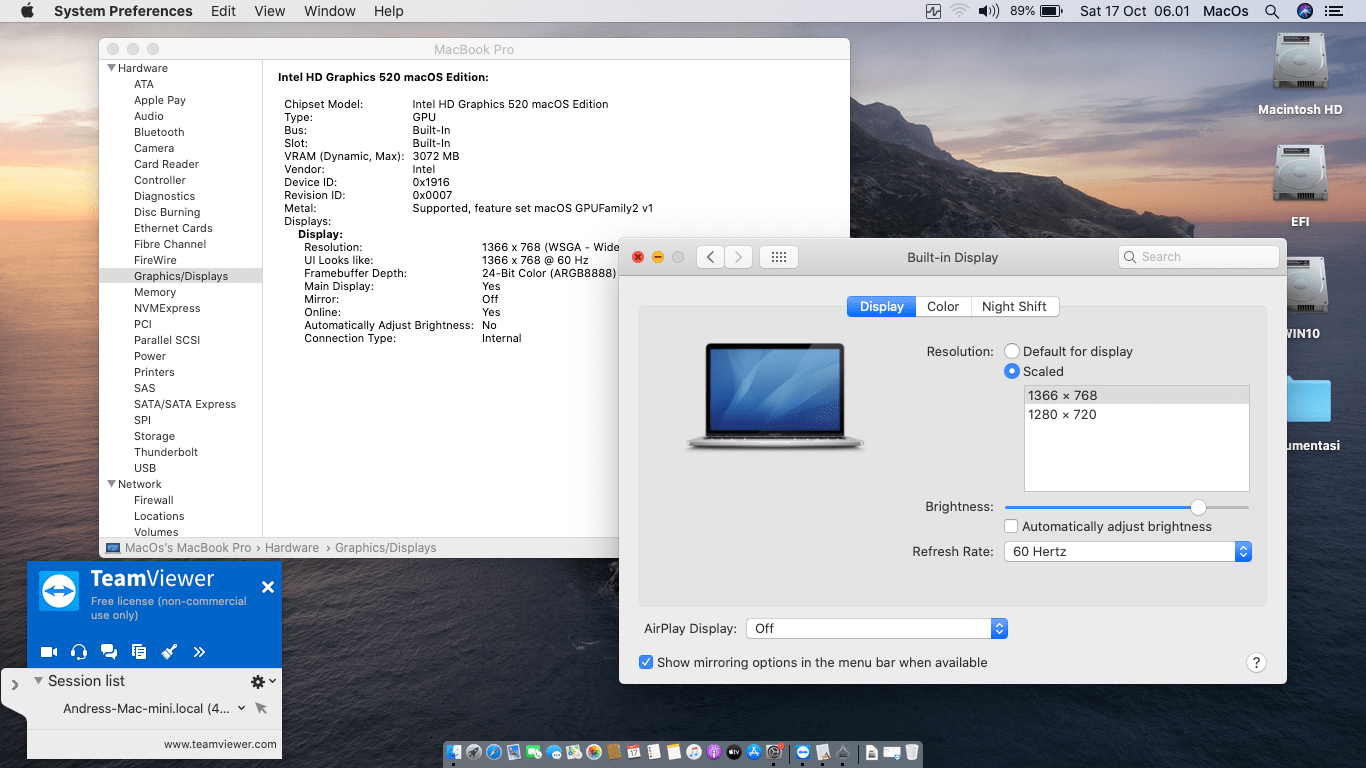Open Finder from the Dock
The image size is (1366, 768).
455,752
